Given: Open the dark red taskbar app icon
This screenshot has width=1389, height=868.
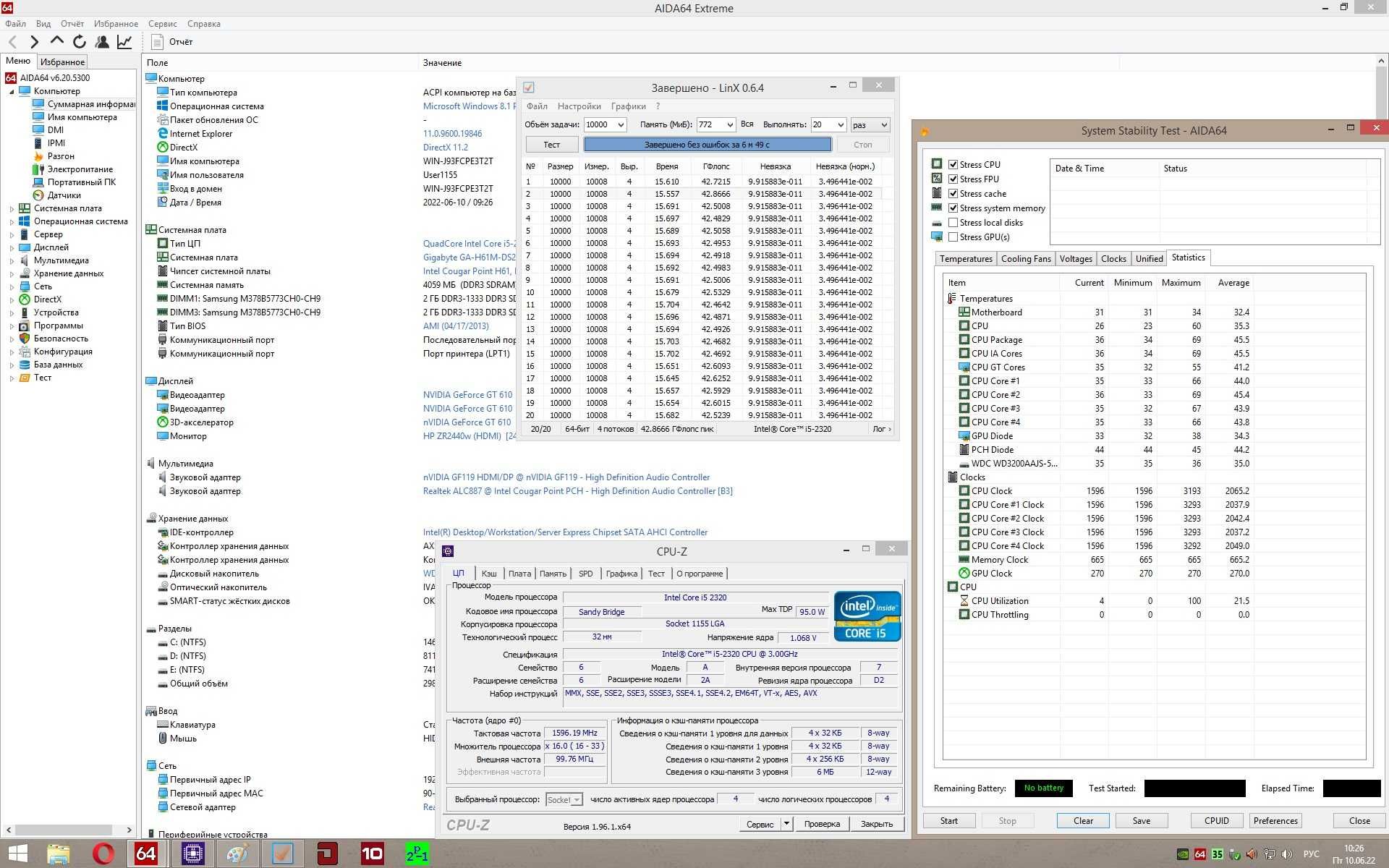Looking at the screenshot, I should coord(327,854).
